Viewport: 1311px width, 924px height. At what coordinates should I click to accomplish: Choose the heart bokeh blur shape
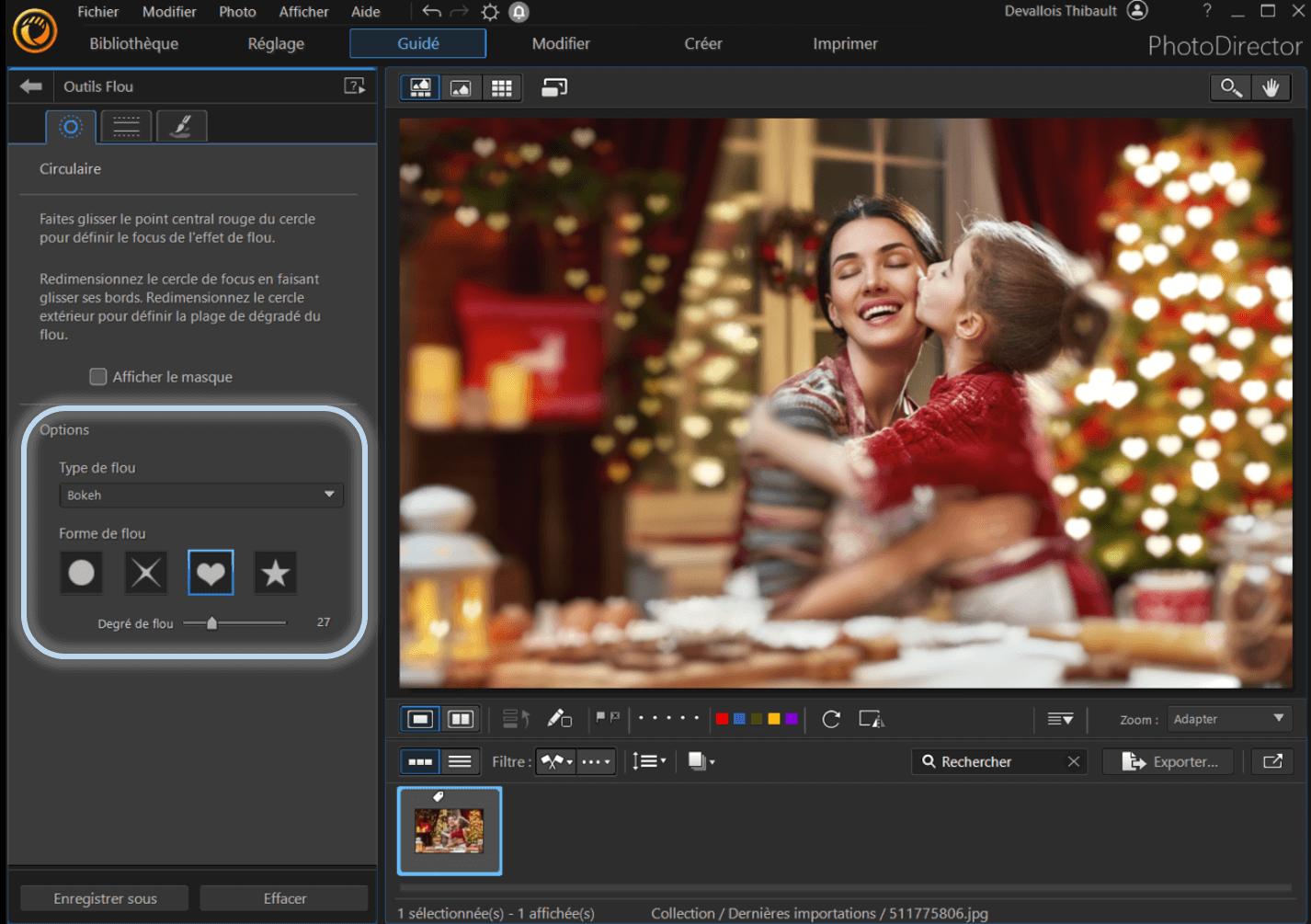[x=211, y=573]
